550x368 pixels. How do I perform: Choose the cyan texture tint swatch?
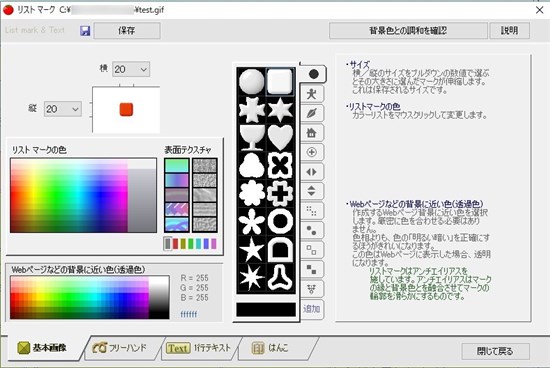(199, 244)
